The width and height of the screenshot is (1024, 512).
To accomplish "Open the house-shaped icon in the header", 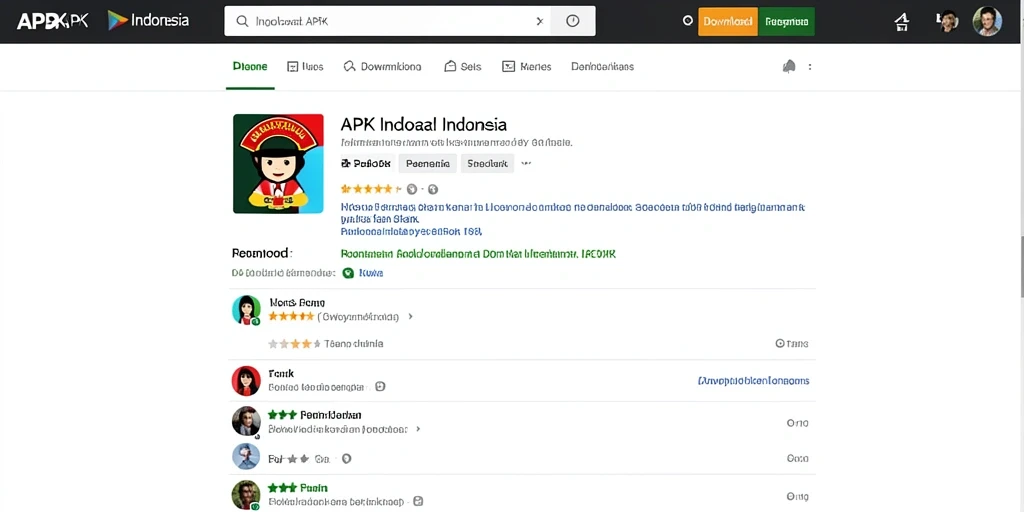I will coord(902,22).
